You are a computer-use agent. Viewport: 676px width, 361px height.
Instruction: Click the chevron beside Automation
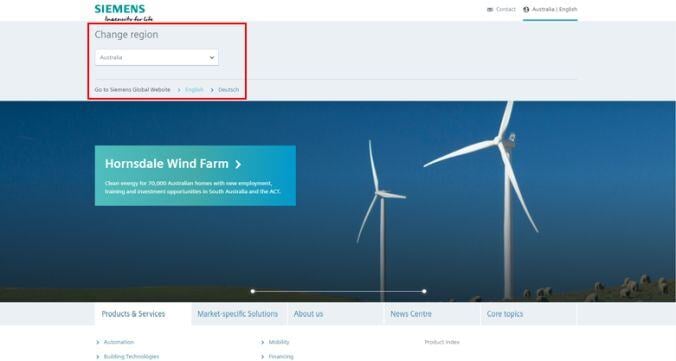pos(98,342)
